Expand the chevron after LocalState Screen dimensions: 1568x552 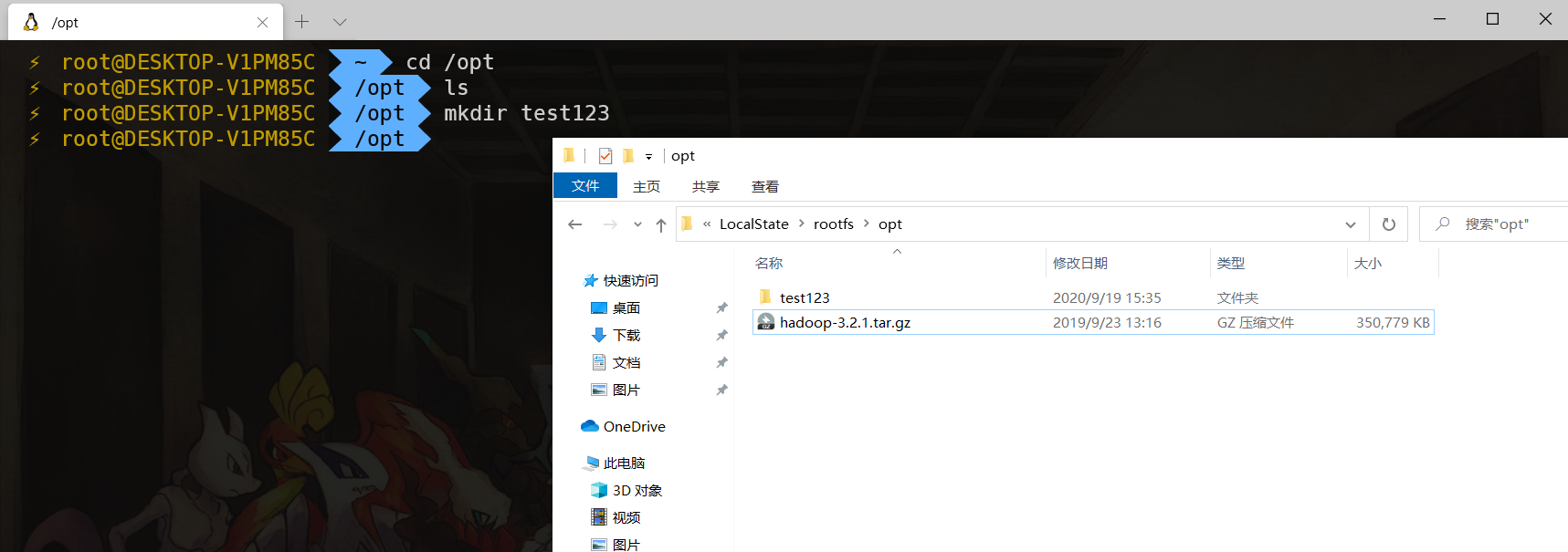point(802,224)
